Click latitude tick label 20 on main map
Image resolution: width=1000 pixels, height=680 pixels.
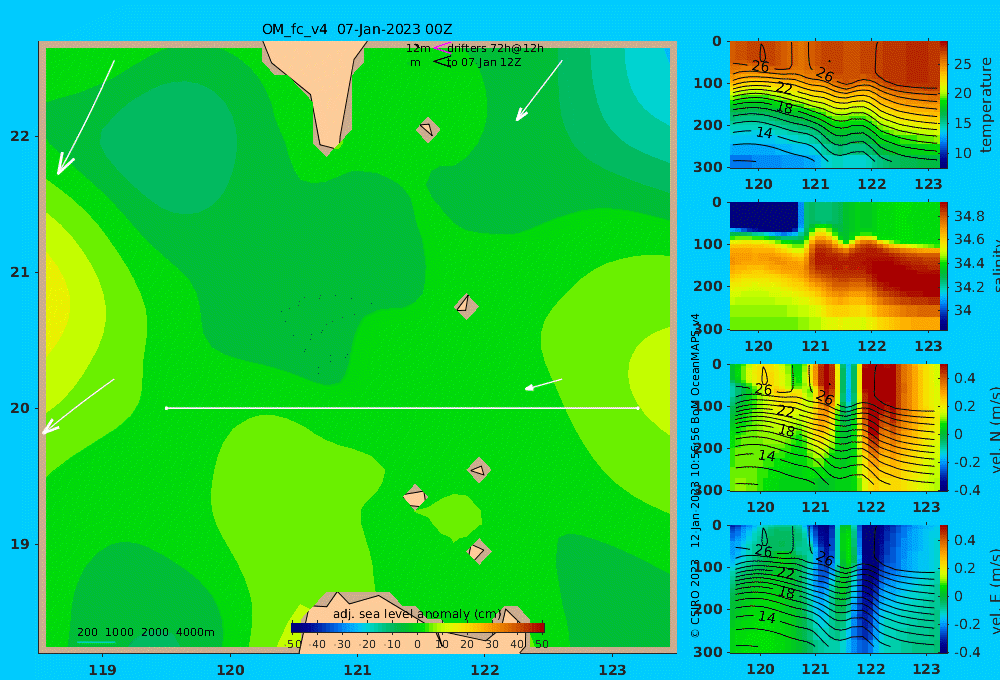pyautogui.click(x=20, y=408)
